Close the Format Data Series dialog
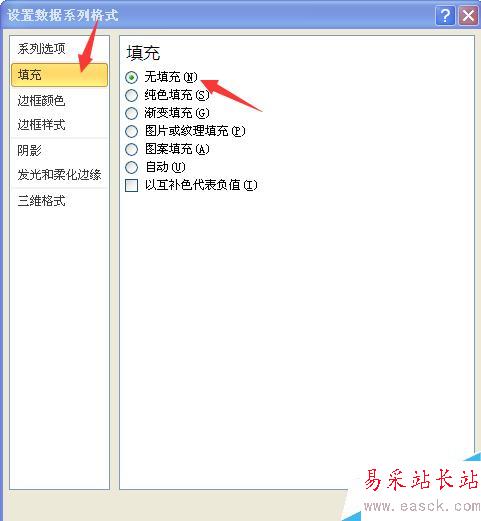Screen dimensions: 481x521 pos(468,15)
